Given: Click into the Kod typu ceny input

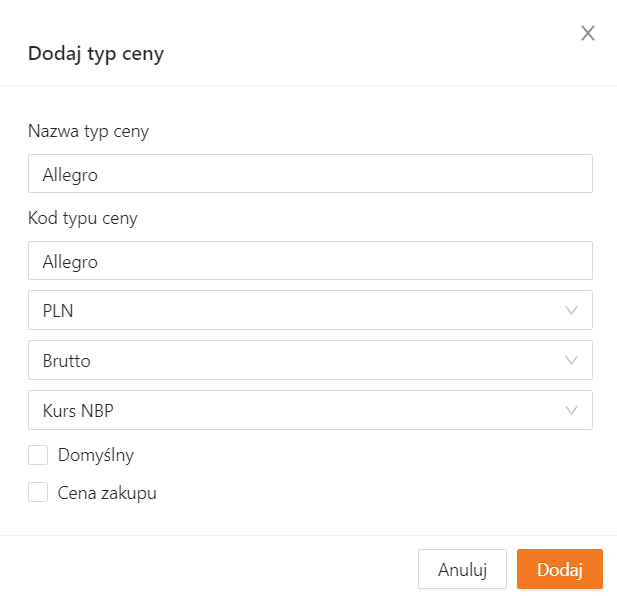Looking at the screenshot, I should 310,260.
